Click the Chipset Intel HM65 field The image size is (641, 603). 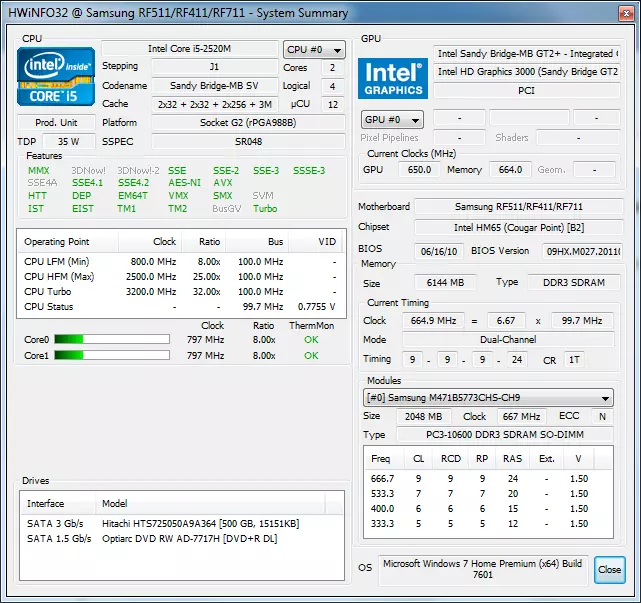click(x=519, y=228)
